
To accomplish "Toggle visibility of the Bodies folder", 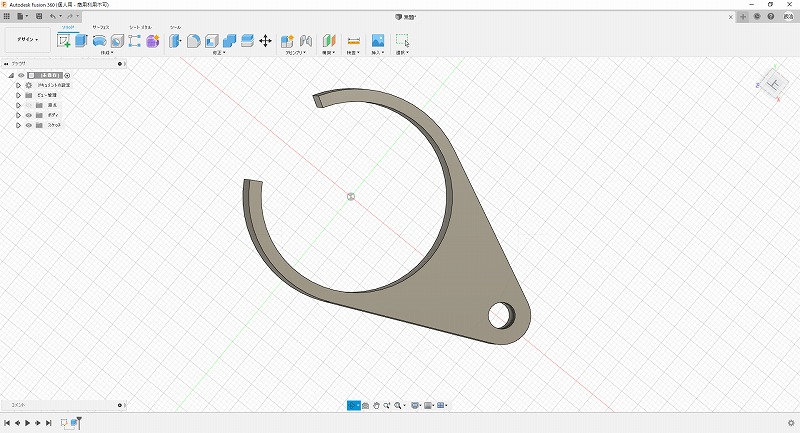I will (x=28, y=115).
